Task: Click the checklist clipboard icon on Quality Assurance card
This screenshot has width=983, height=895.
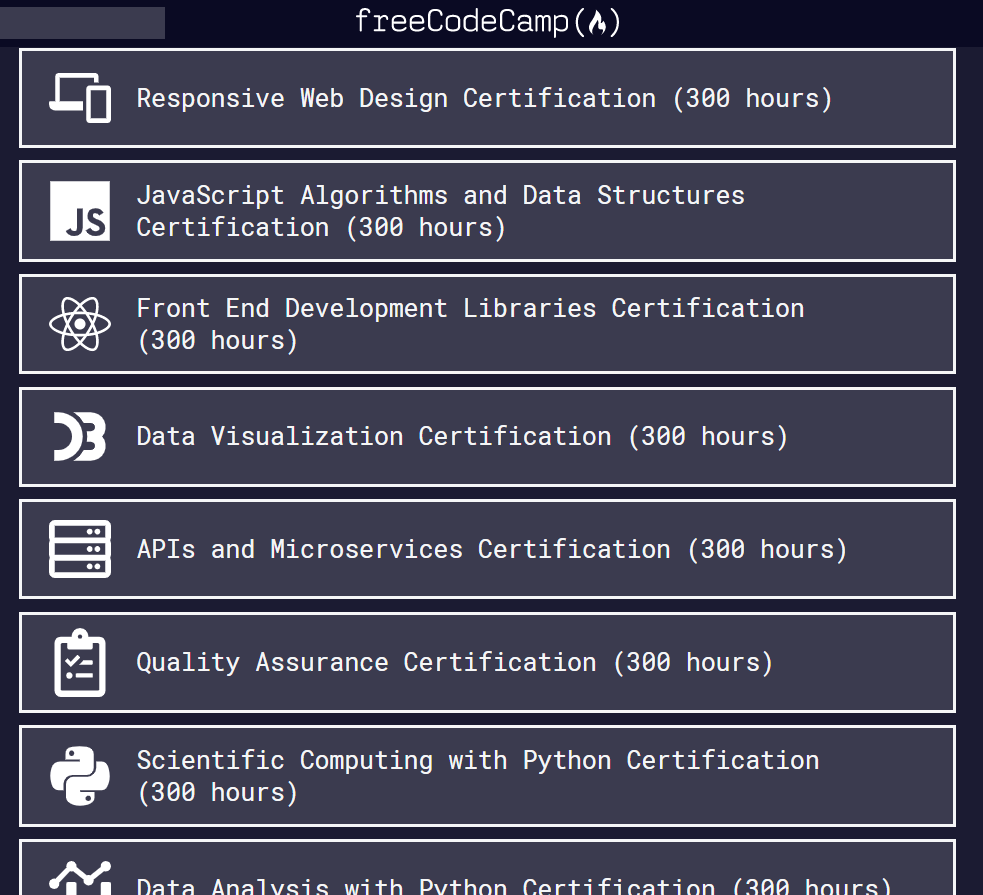Action: (x=79, y=662)
